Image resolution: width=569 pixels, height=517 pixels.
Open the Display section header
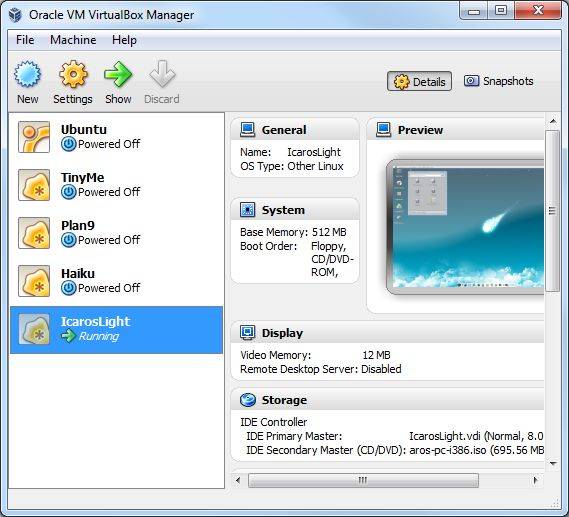click(387, 333)
